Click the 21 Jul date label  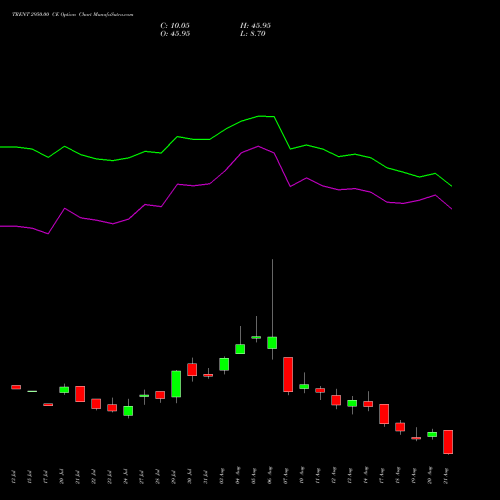pyautogui.click(x=78, y=477)
